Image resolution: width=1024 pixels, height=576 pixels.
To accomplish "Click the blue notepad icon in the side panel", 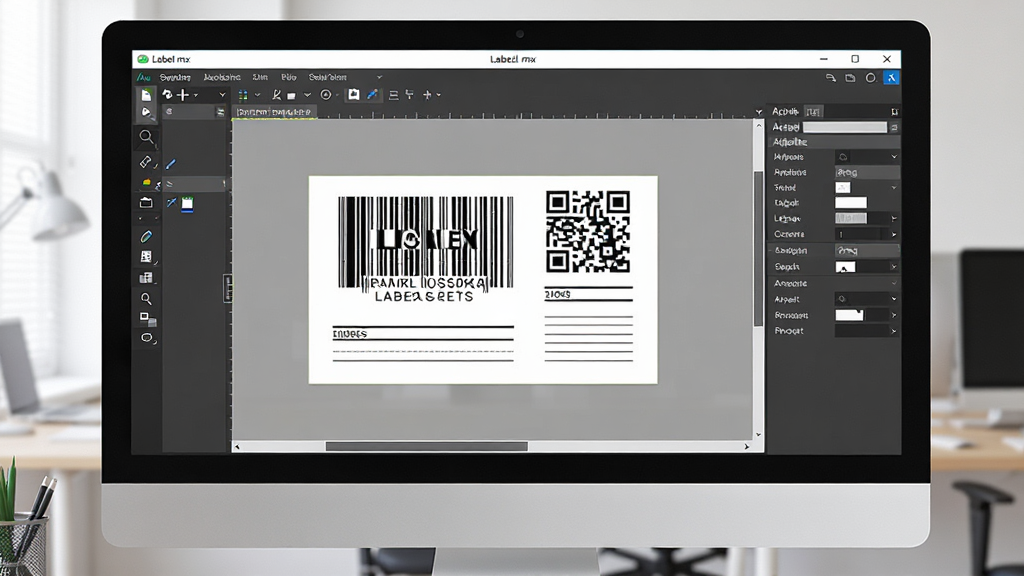I will pyautogui.click(x=187, y=203).
